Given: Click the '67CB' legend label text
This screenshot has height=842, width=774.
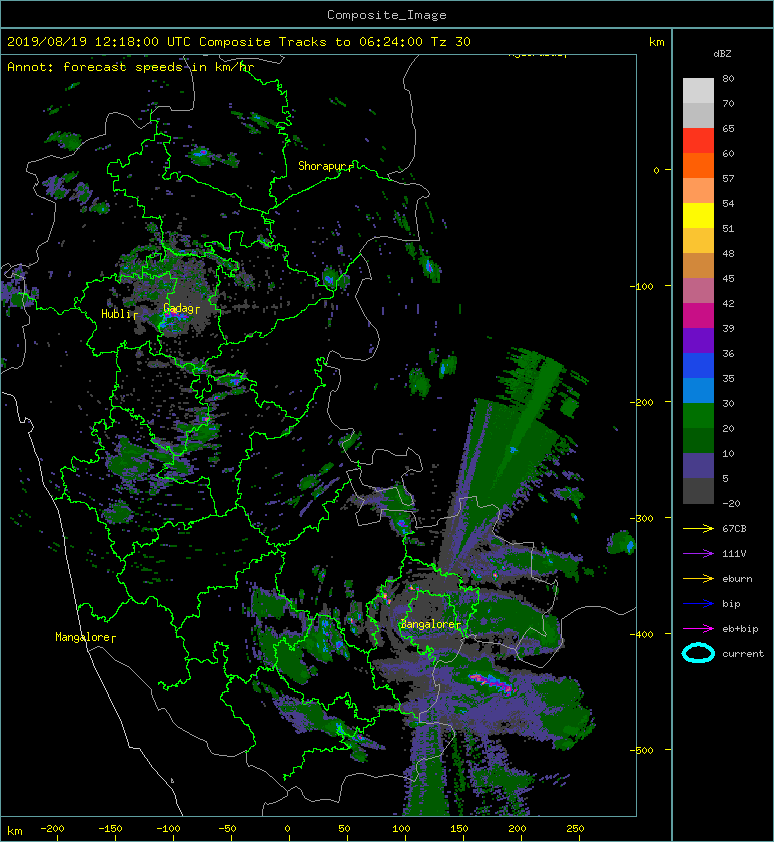Looking at the screenshot, I should pos(734,528).
